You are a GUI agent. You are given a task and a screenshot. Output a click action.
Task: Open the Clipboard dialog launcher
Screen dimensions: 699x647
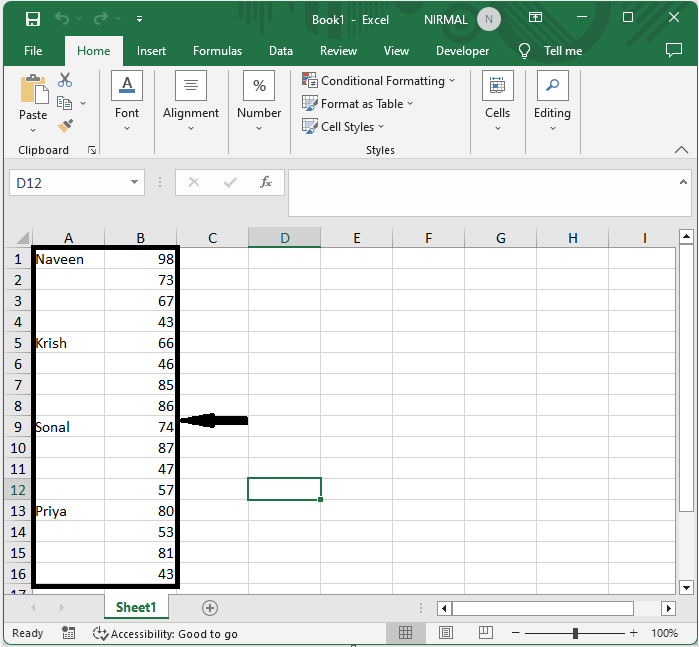pos(92,150)
